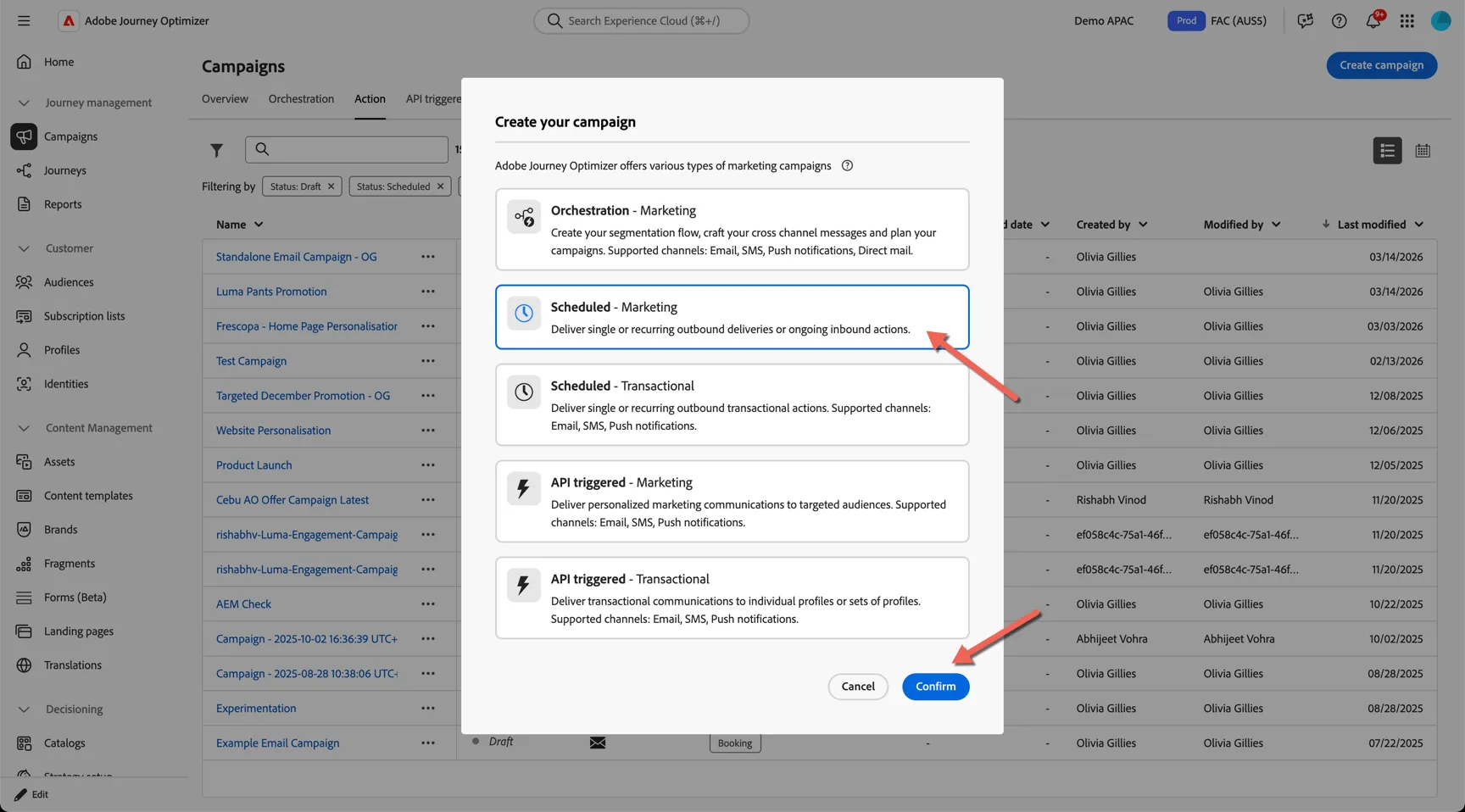Go to Journeys in sidebar
The image size is (1465, 812).
[64, 170]
